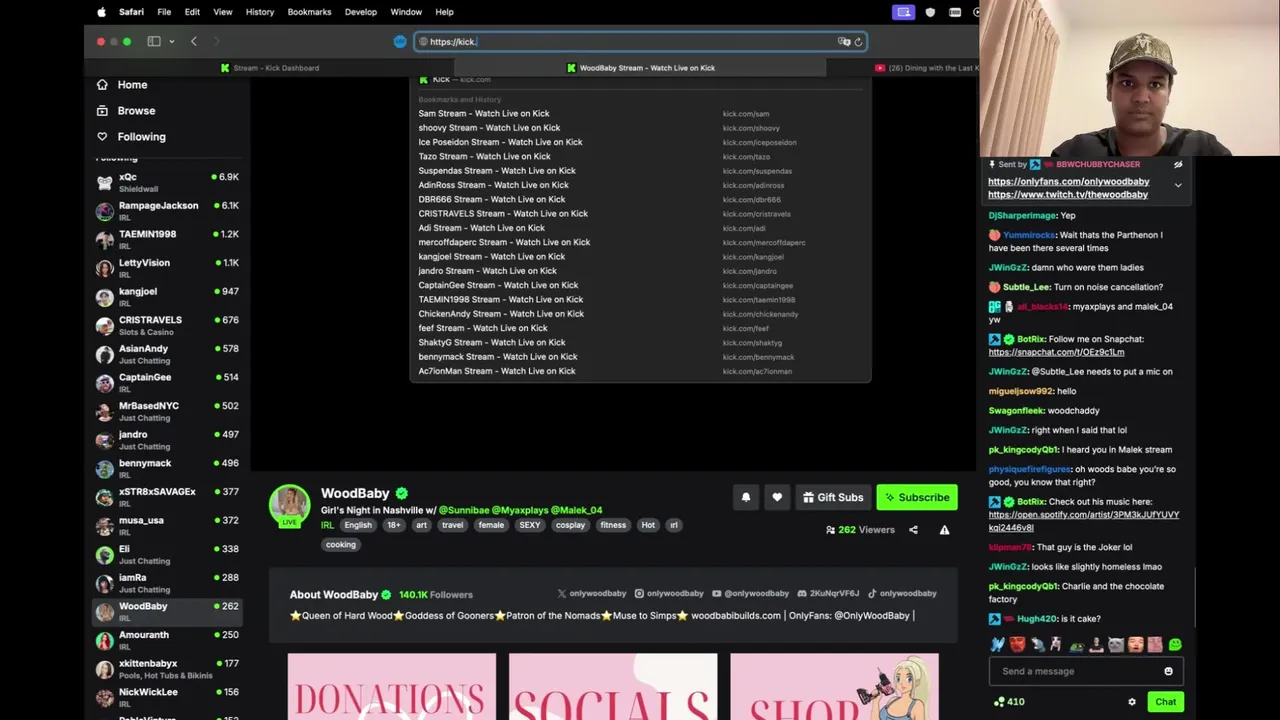Open the @Sunnibae mention link
Image resolution: width=1280 pixels, height=720 pixels.
pos(464,510)
